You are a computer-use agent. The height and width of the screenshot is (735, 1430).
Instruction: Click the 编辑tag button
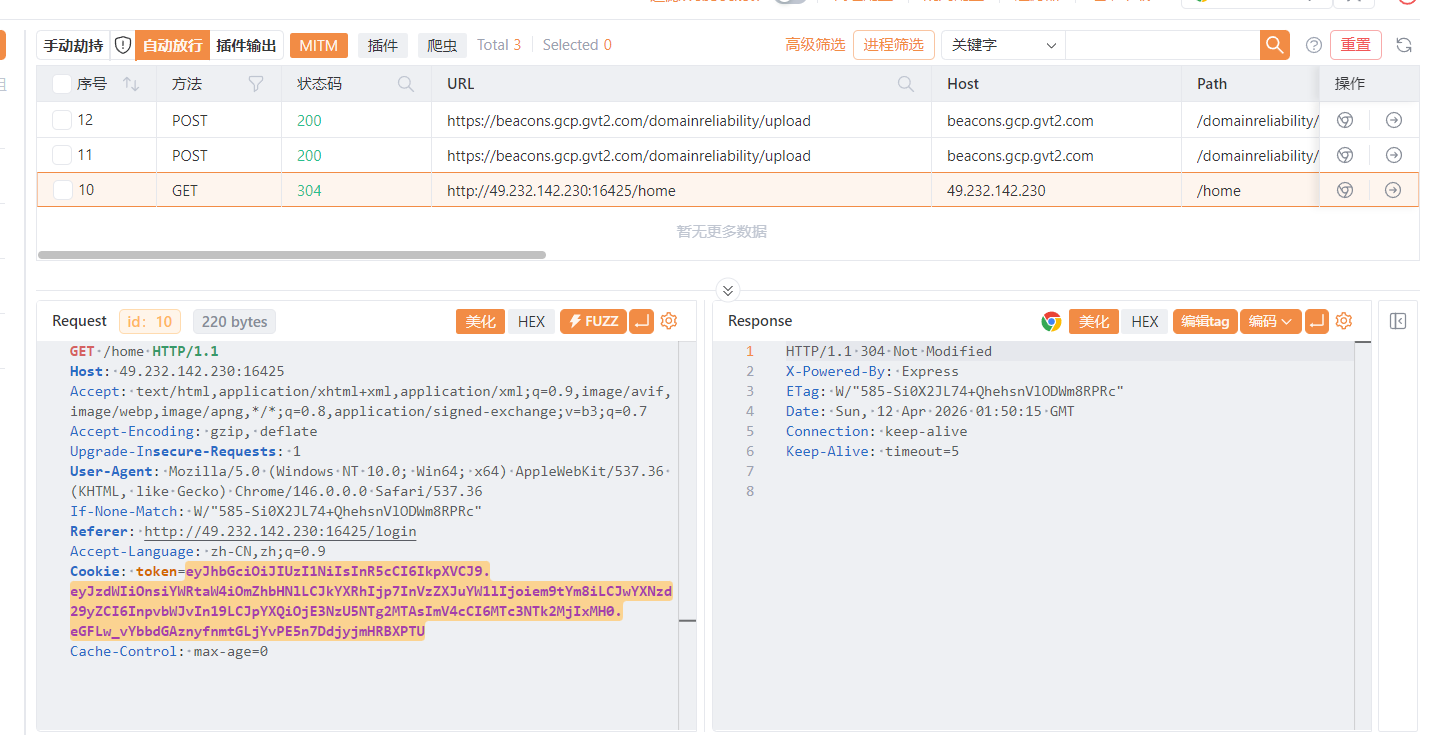tap(1205, 321)
